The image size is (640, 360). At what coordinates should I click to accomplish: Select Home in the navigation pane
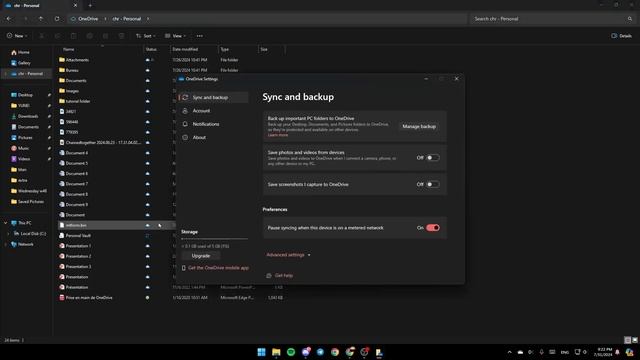point(20,52)
